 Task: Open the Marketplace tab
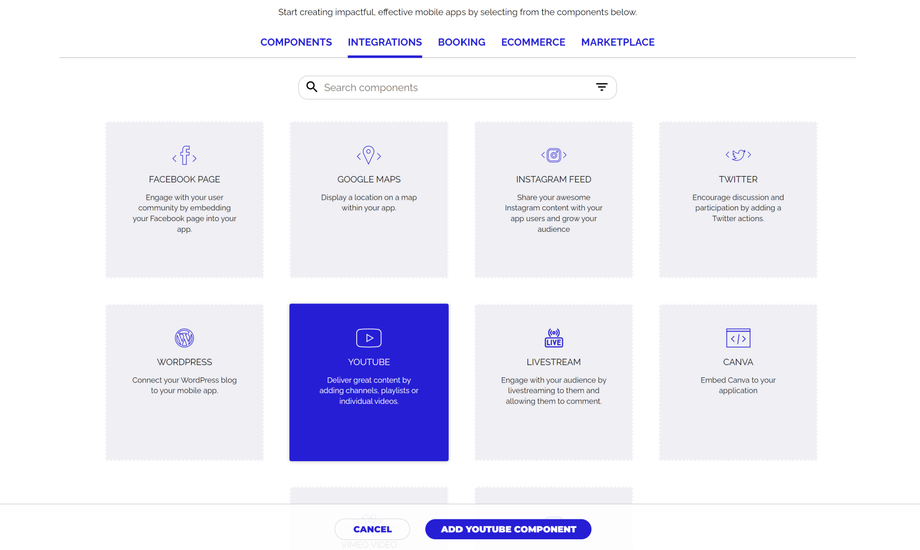[617, 42]
